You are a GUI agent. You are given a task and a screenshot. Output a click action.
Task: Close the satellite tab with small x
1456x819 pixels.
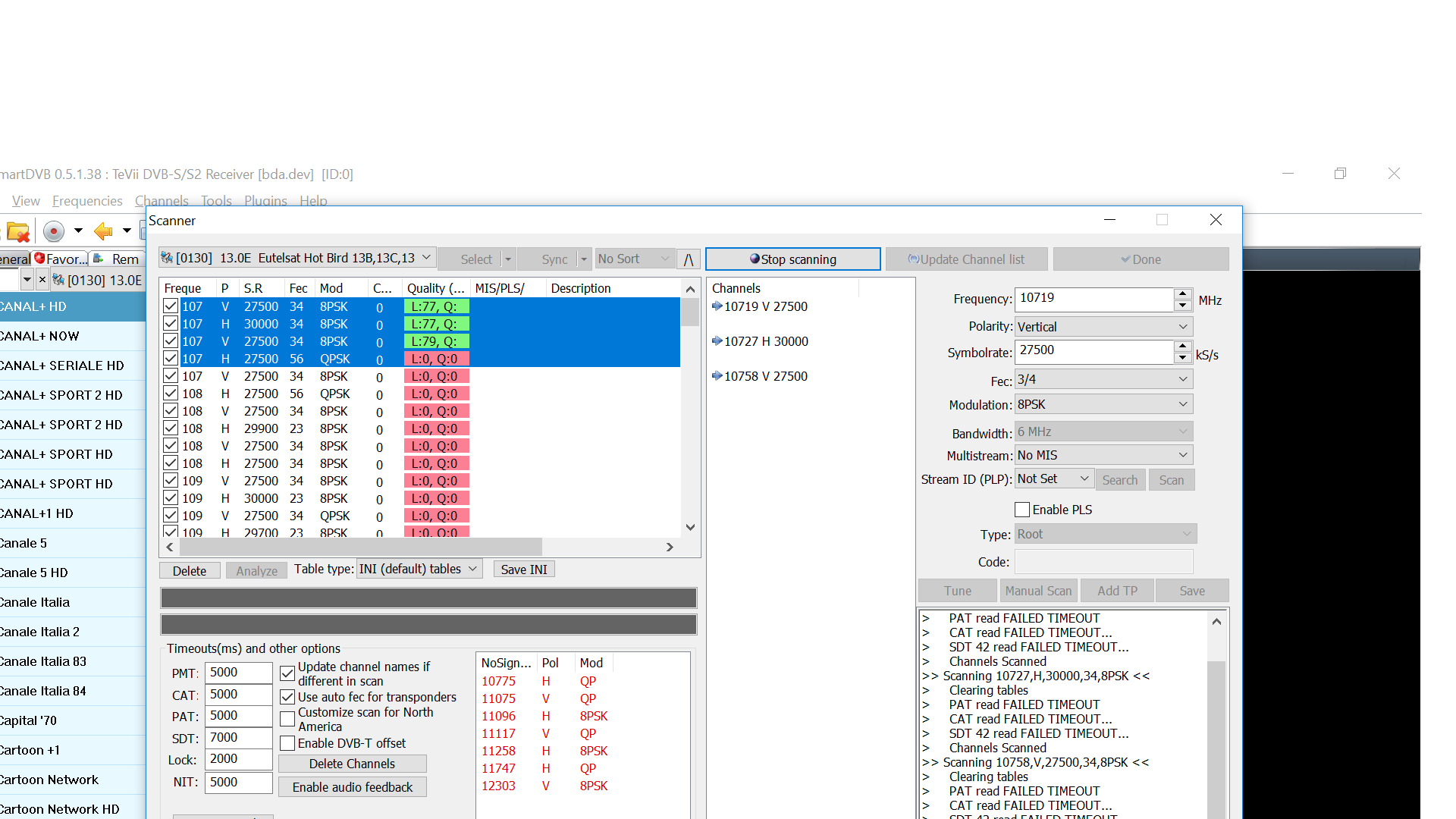coord(42,280)
